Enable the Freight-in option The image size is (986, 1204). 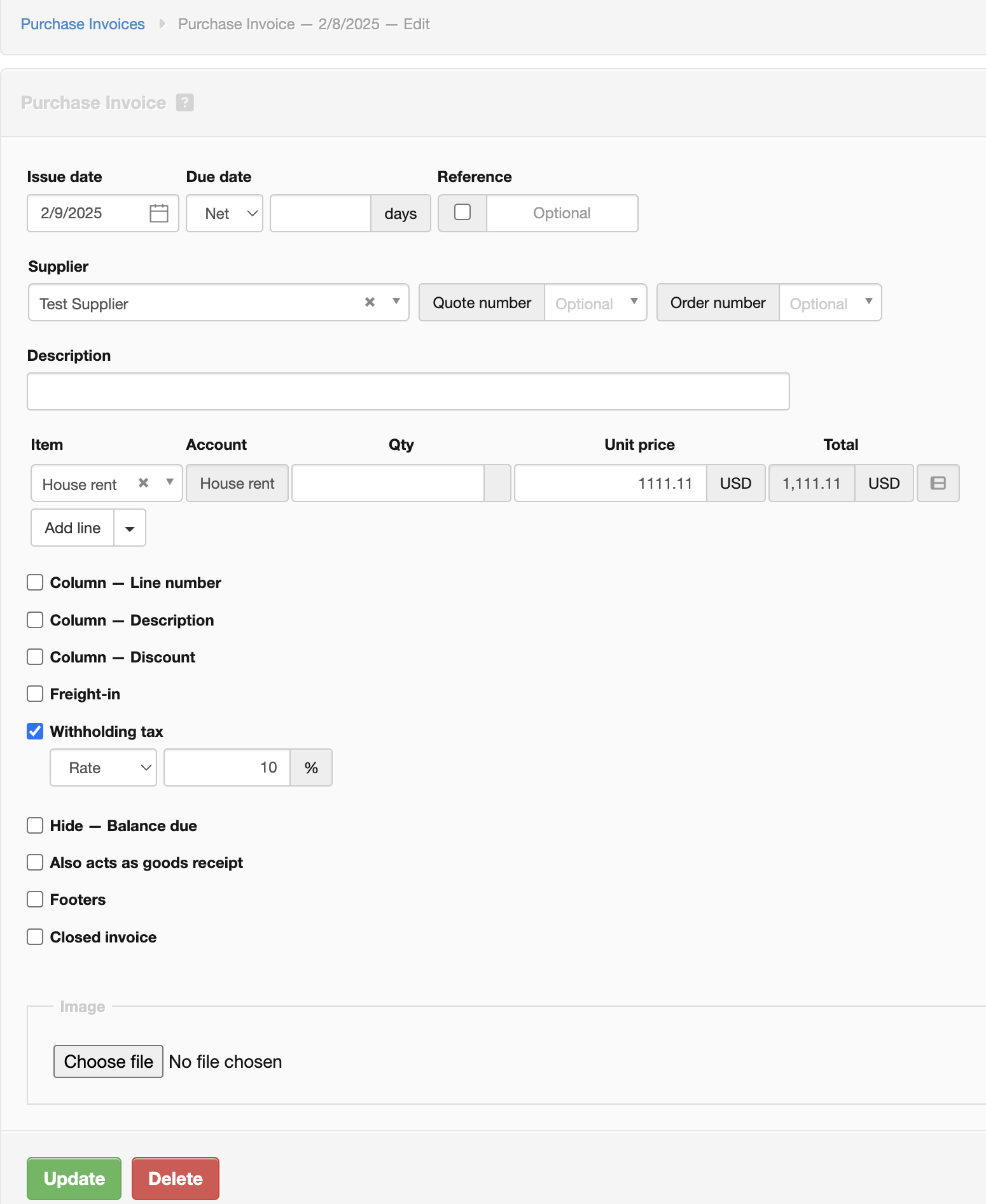tap(36, 694)
